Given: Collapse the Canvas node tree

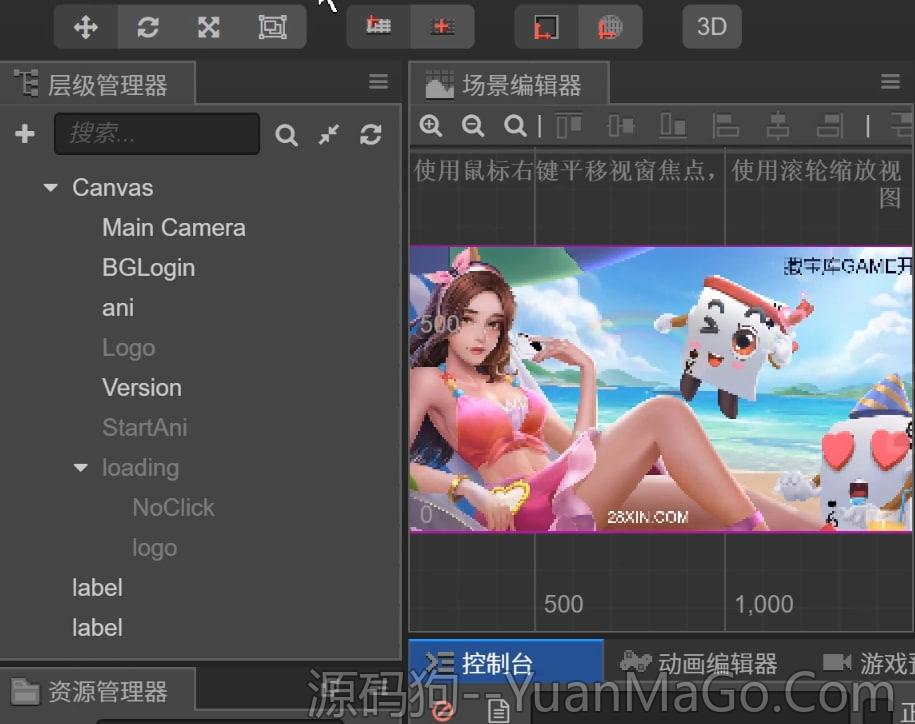Looking at the screenshot, I should tap(51, 188).
